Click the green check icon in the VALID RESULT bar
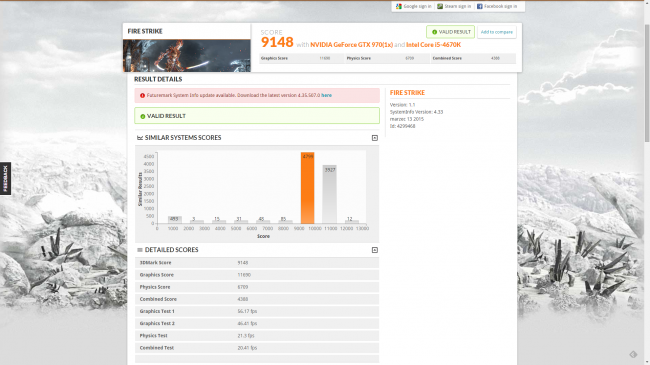This screenshot has width=650, height=365. pos(143,116)
